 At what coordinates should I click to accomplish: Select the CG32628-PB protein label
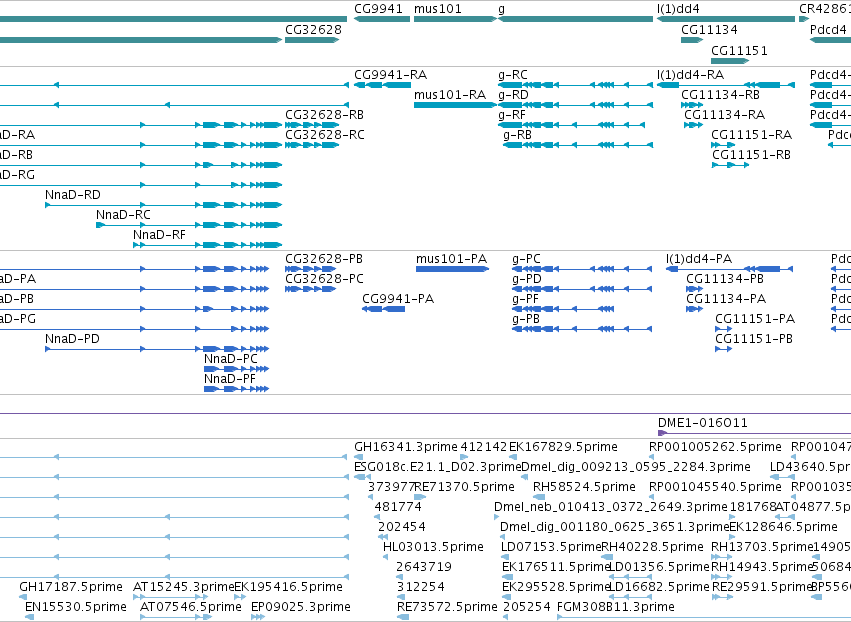323,259
